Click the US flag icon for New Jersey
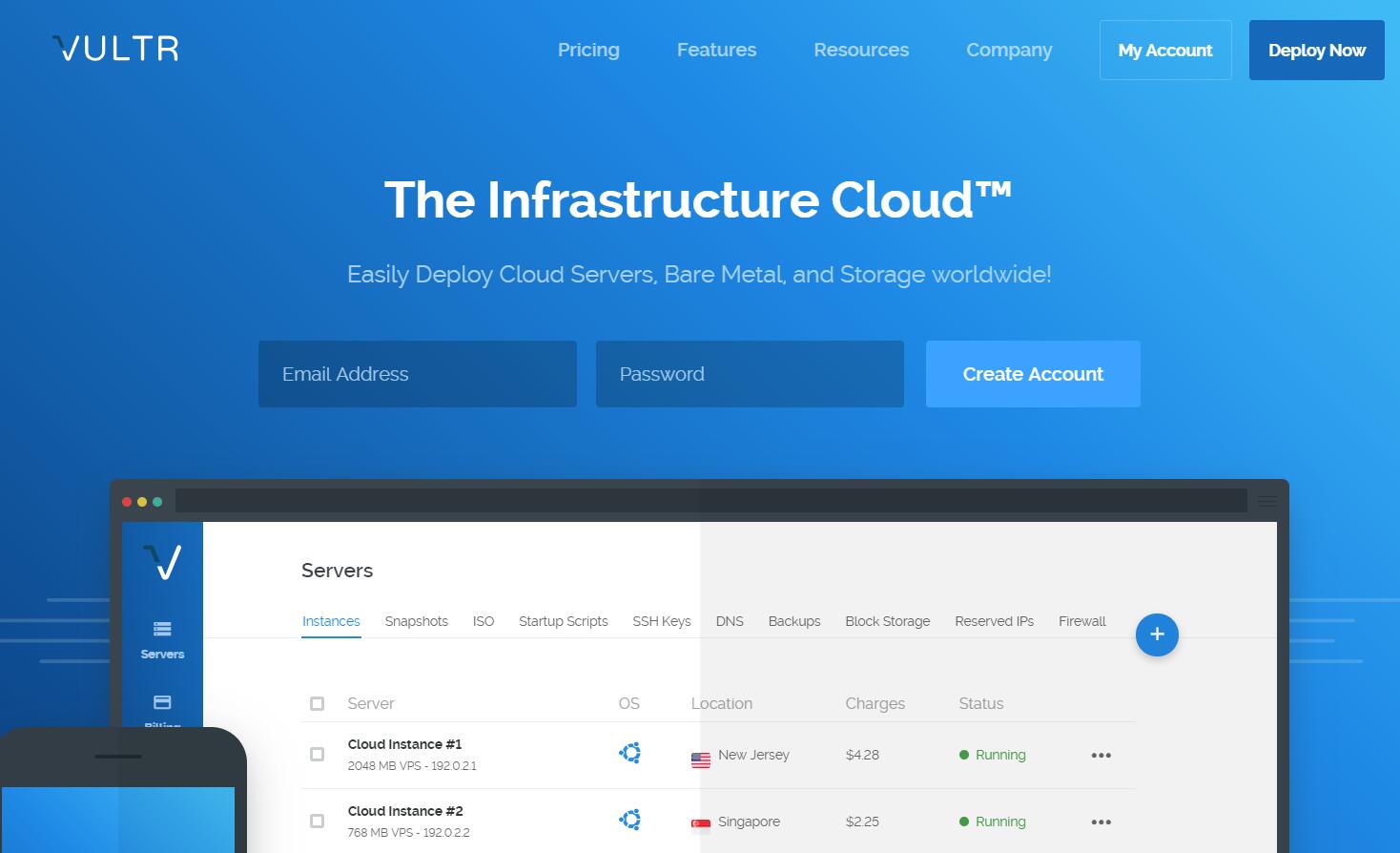This screenshot has width=1400, height=853. point(701,760)
